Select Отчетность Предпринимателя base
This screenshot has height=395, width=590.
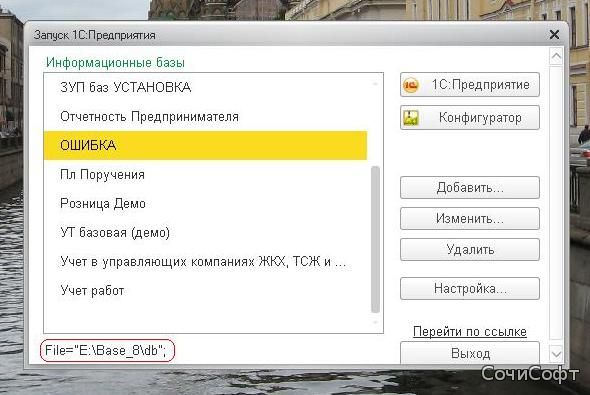[x=205, y=117]
